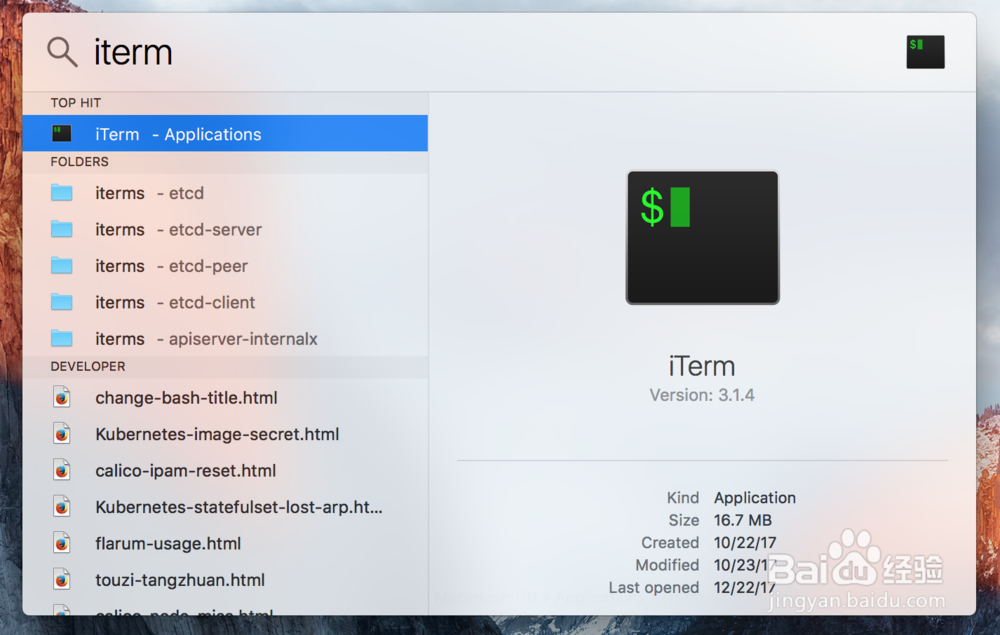Click the large iTerm preview icon
Viewport: 1000px width, 635px height.
[702, 237]
